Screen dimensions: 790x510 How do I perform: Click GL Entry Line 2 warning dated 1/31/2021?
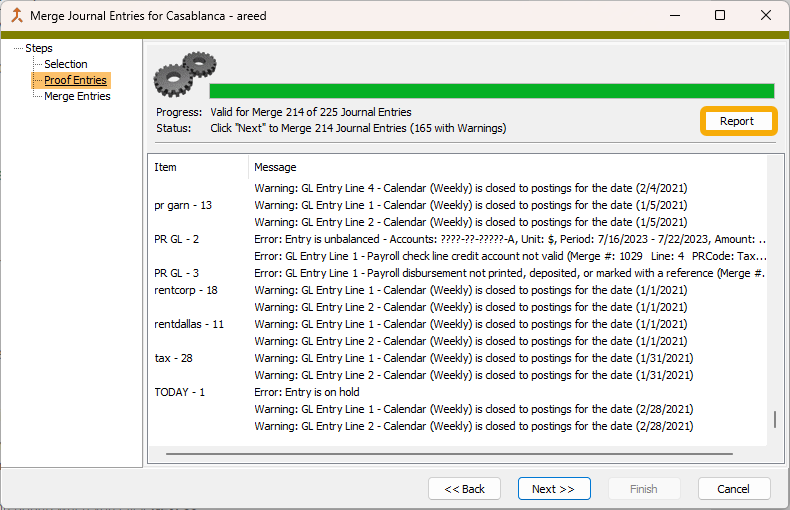tap(474, 375)
